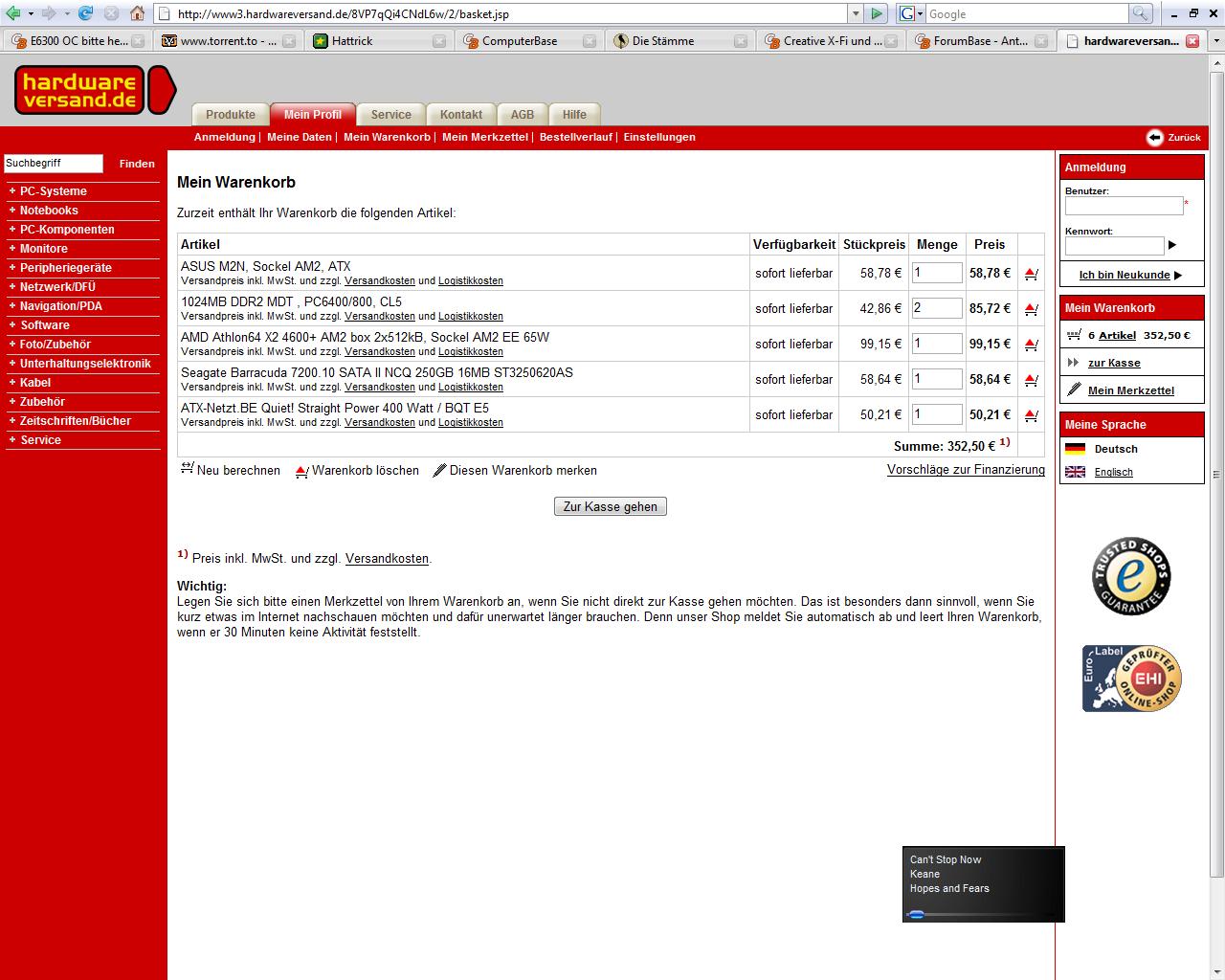Reload the page with refresh icon
Viewport: 1225px width, 980px height.
(86, 13)
